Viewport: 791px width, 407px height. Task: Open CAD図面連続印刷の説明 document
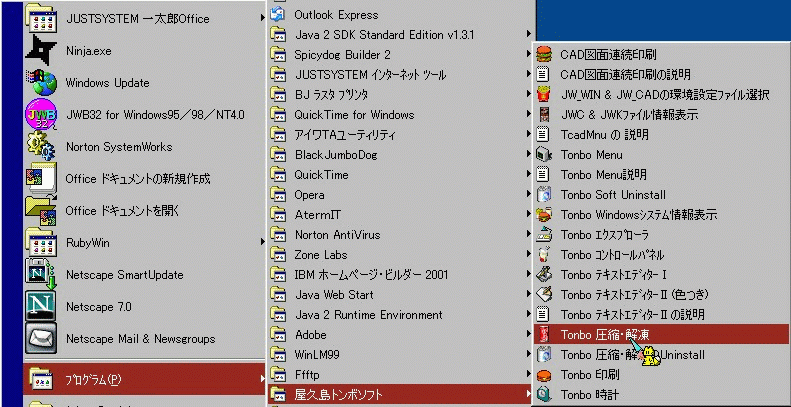pos(661,75)
